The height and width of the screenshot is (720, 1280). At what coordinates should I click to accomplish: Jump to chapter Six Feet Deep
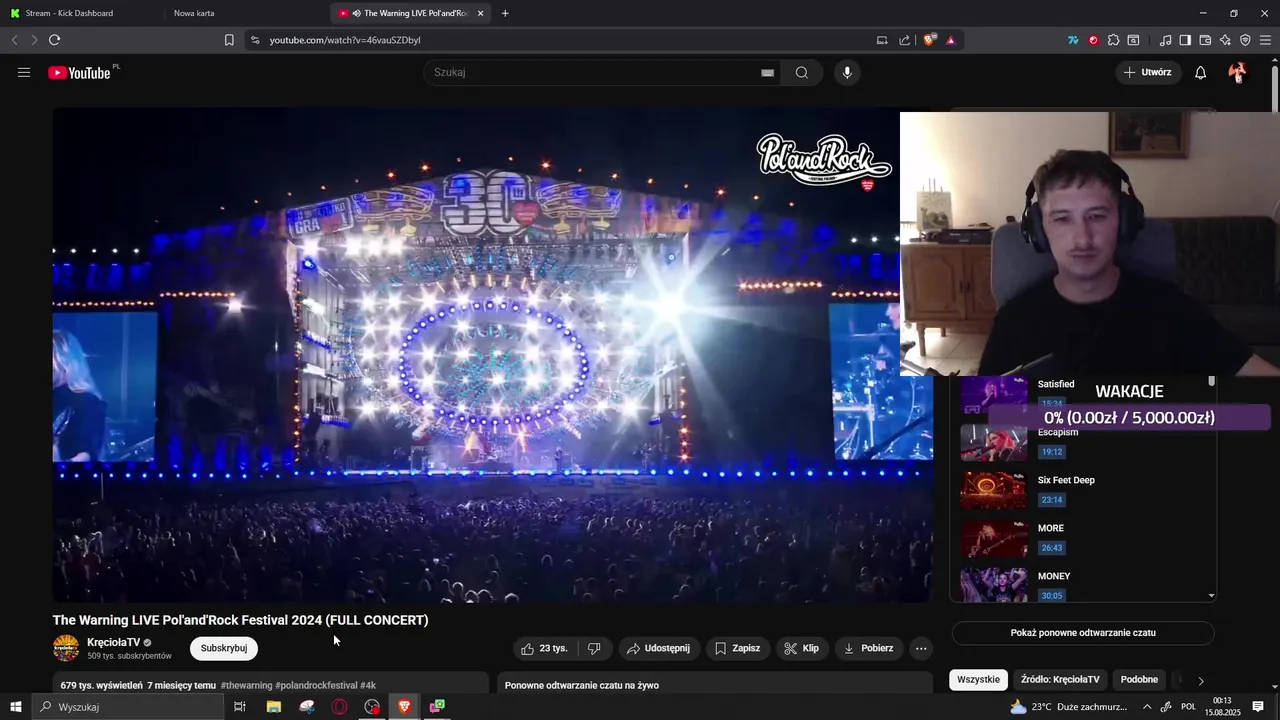[1066, 480]
